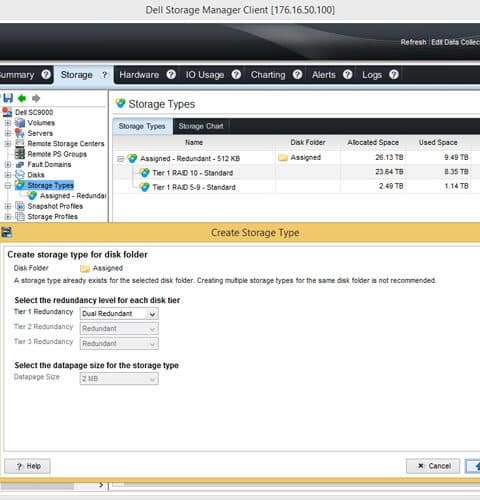
Task: Expand the Servers tree node
Action: pyautogui.click(x=8, y=133)
